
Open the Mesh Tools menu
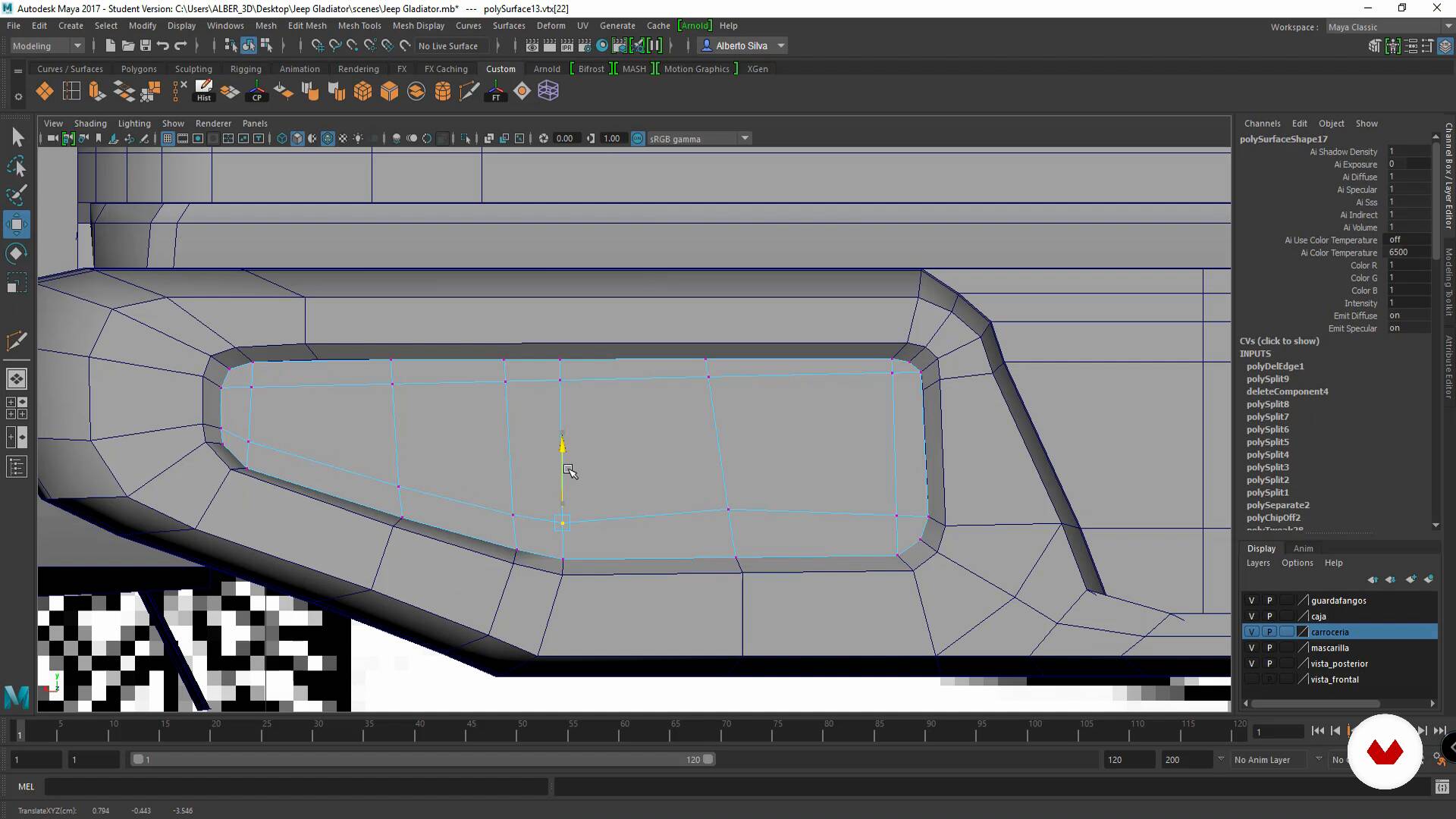pyautogui.click(x=359, y=26)
